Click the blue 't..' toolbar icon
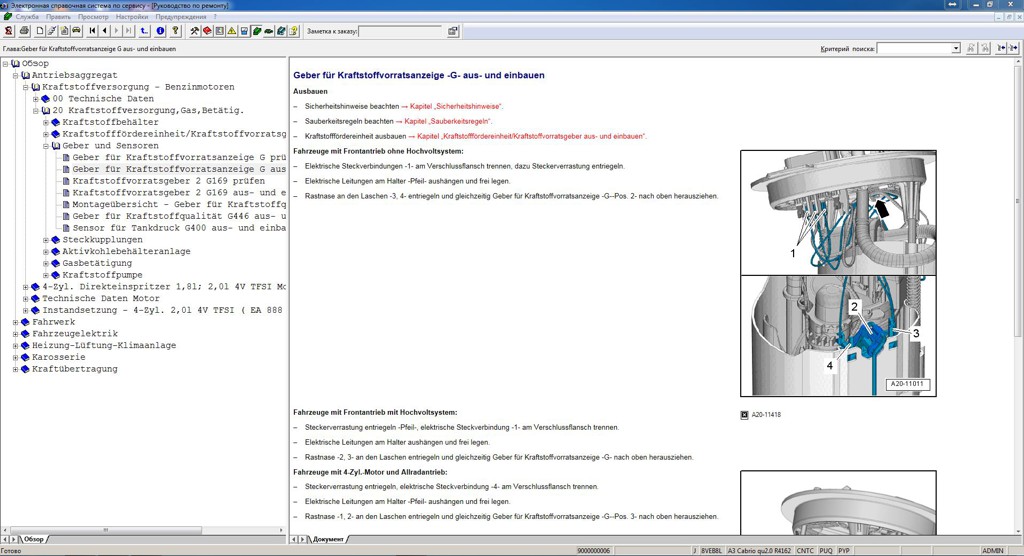Screen dimensions: 1024x556 tap(144, 31)
